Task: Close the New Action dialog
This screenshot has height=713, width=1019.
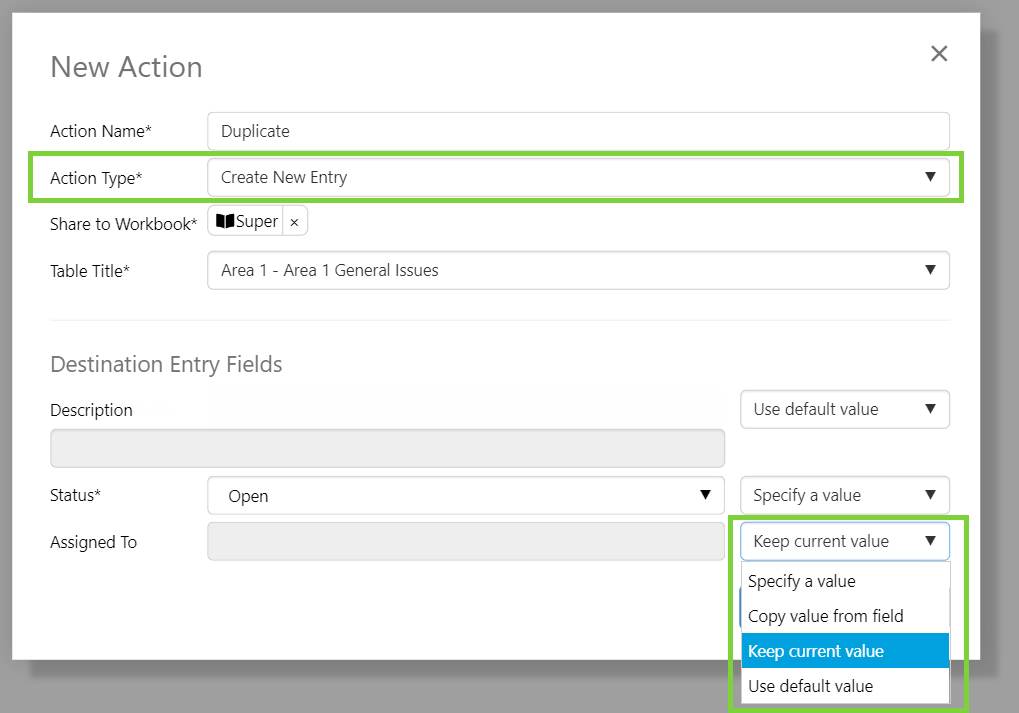Action: (939, 54)
